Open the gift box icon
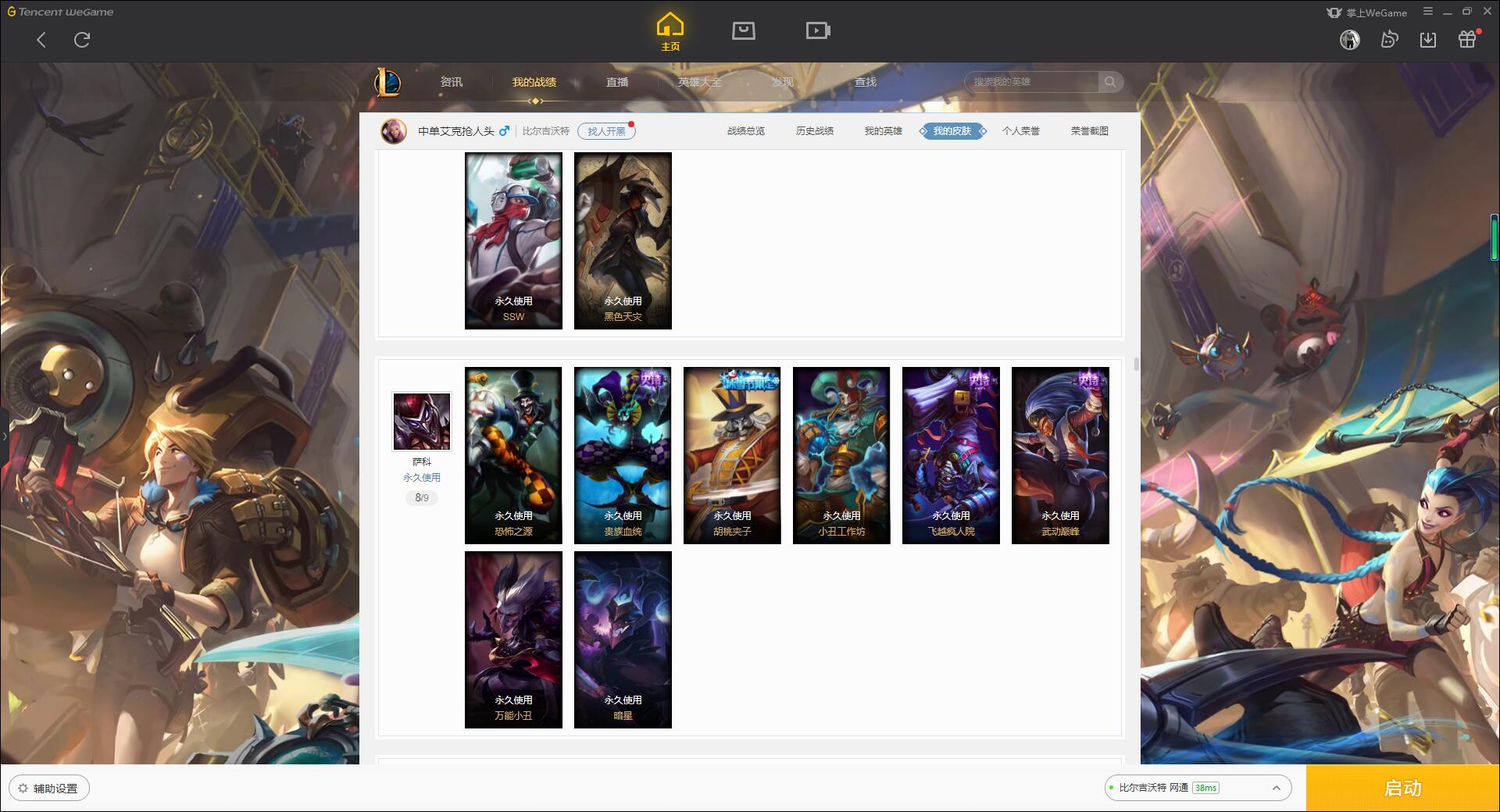The image size is (1500, 812). (x=1467, y=39)
